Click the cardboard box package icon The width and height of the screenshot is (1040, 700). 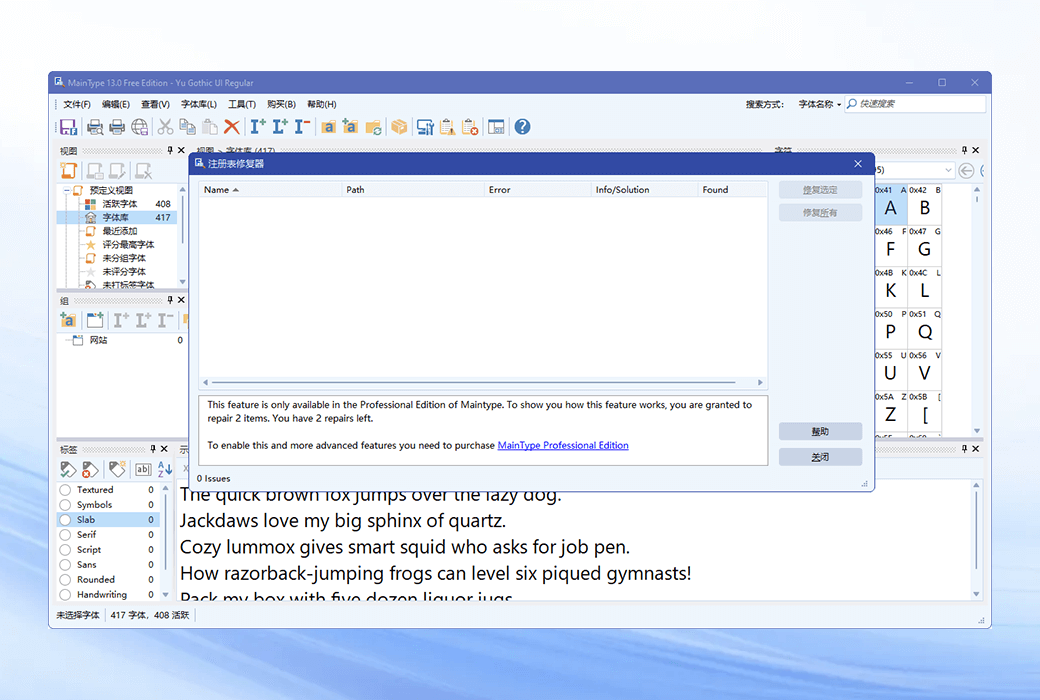(x=399, y=127)
